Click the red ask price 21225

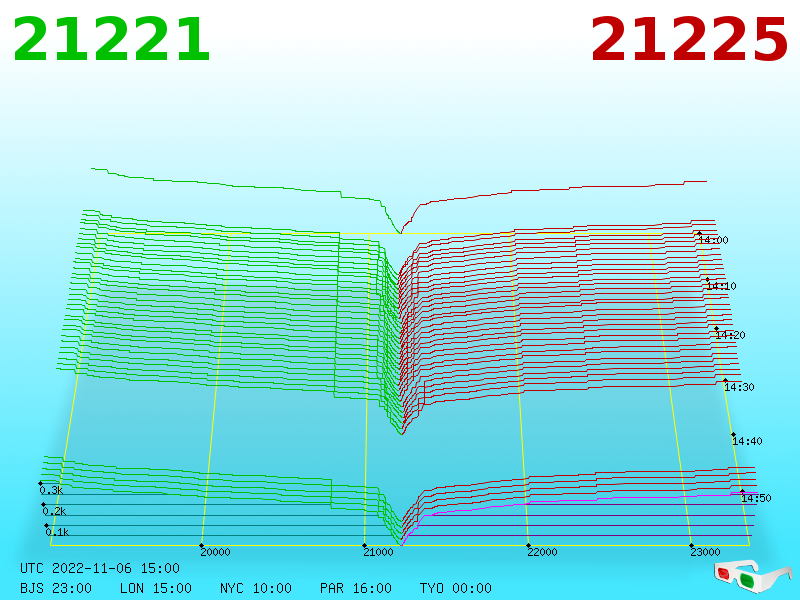coord(689,40)
